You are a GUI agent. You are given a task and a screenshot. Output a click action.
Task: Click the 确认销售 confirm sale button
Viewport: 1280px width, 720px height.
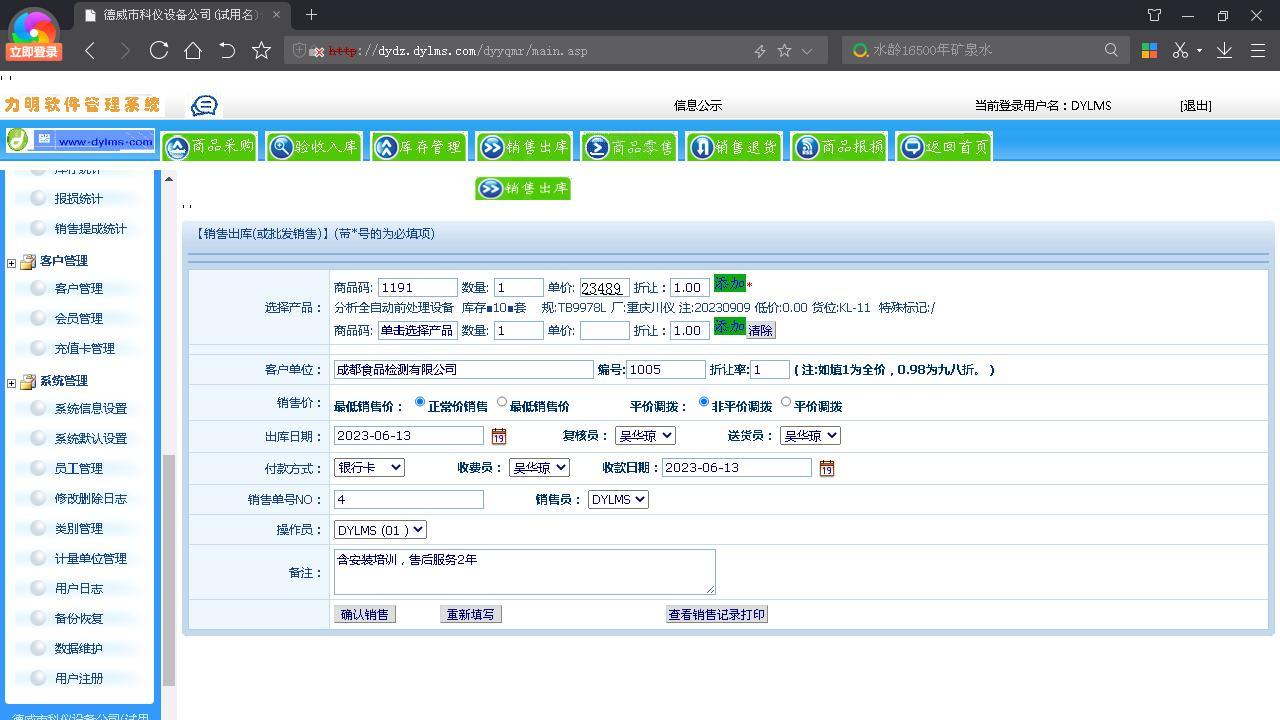(x=364, y=614)
